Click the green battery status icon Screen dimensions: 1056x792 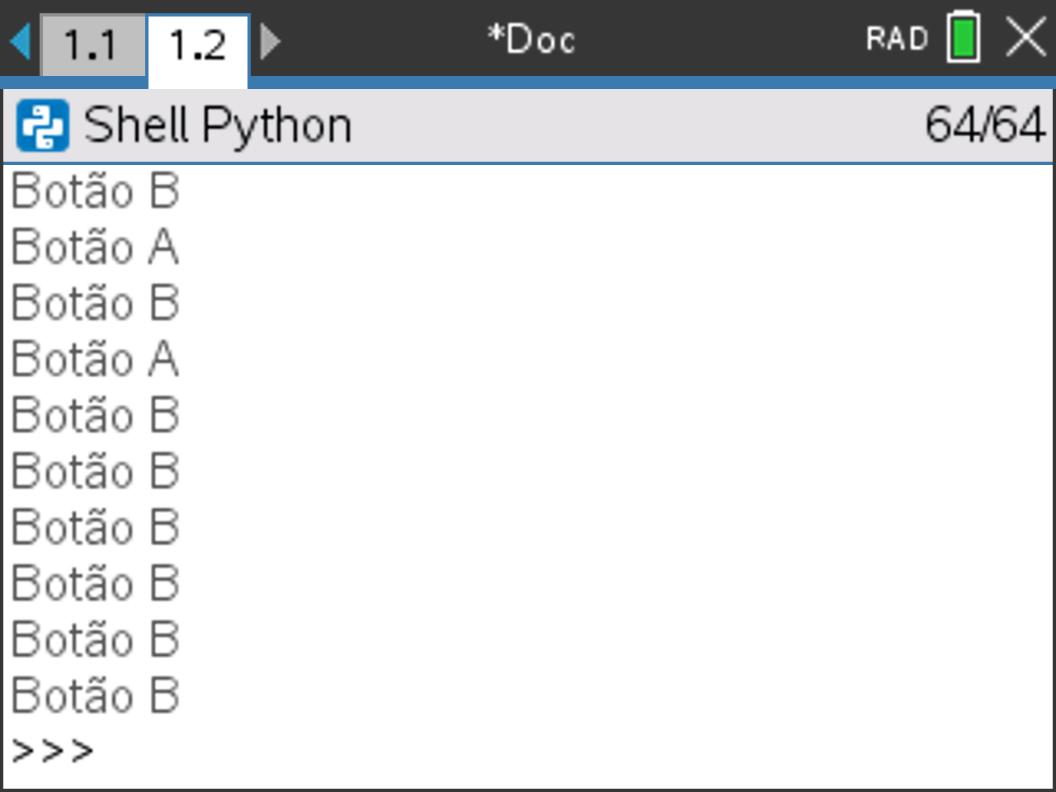pos(964,38)
